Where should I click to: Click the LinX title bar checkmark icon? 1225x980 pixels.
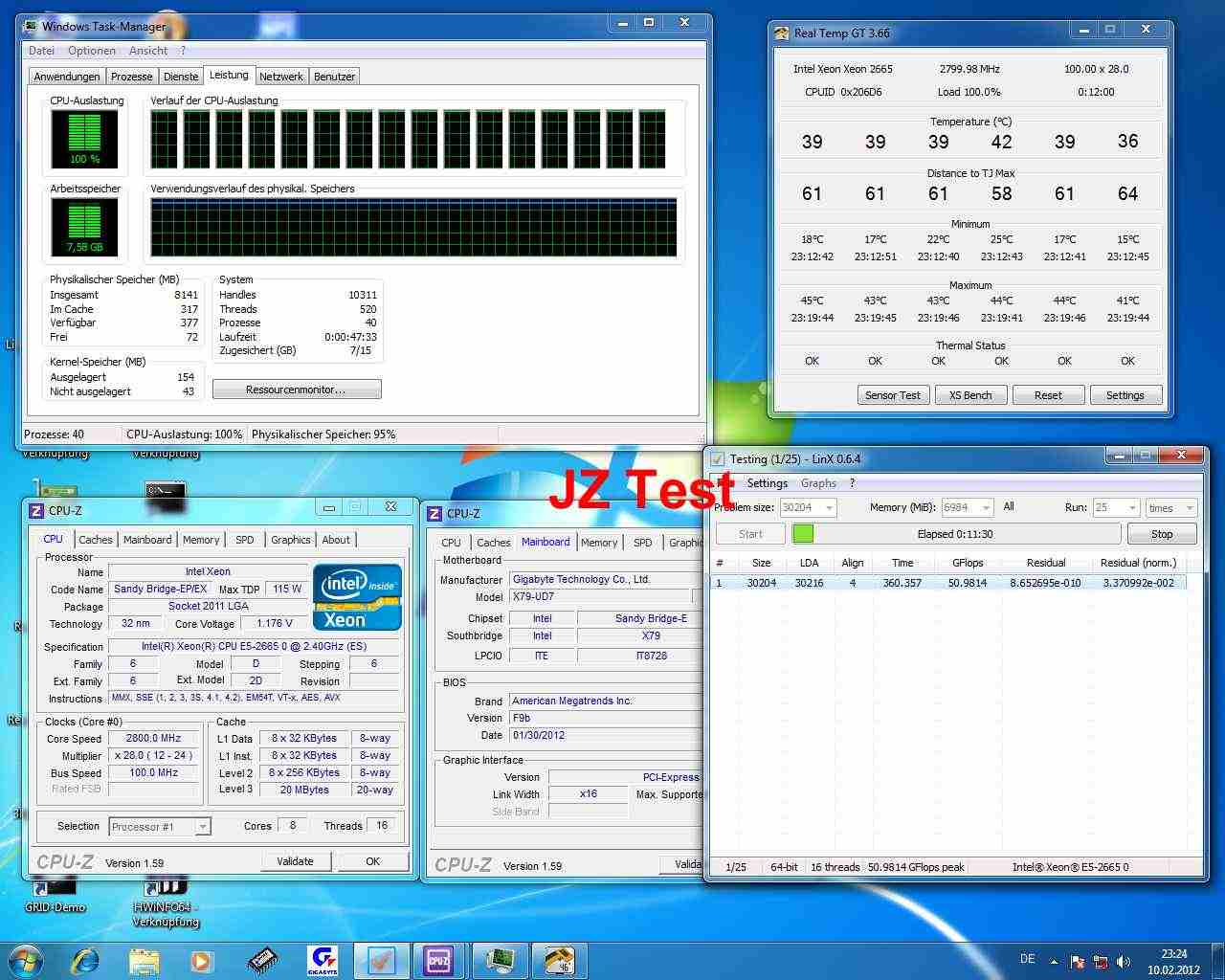point(717,458)
